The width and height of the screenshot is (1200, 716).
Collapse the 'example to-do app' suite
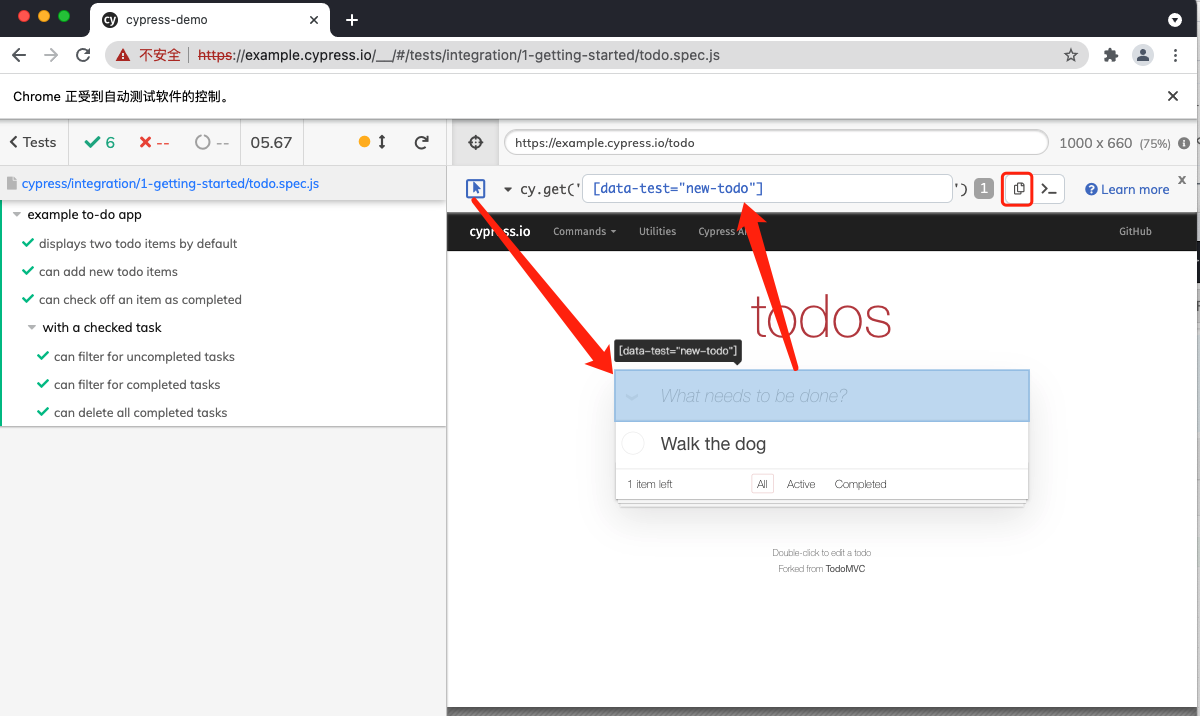pos(17,215)
